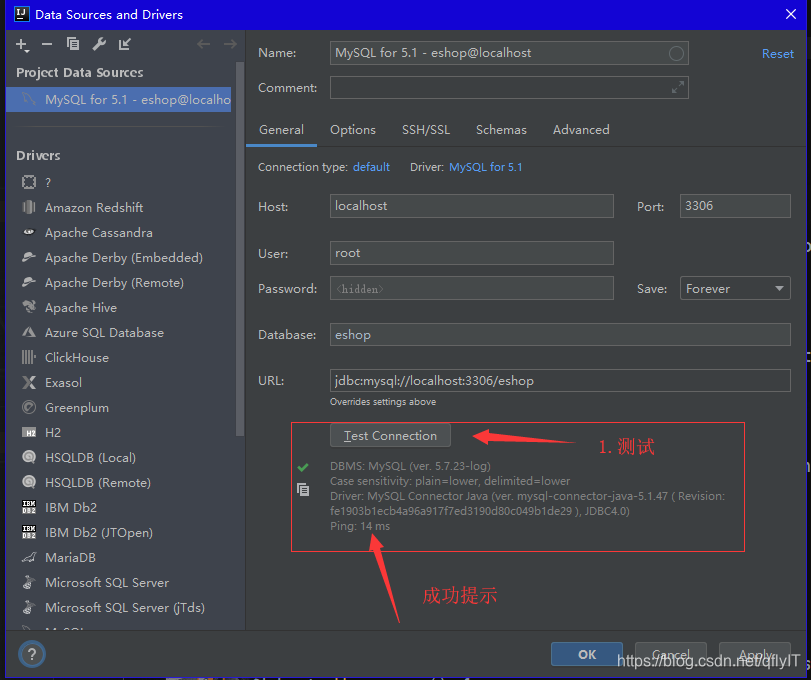Go back with the left arrow
Viewport: 811px width, 680px height.
[x=204, y=44]
